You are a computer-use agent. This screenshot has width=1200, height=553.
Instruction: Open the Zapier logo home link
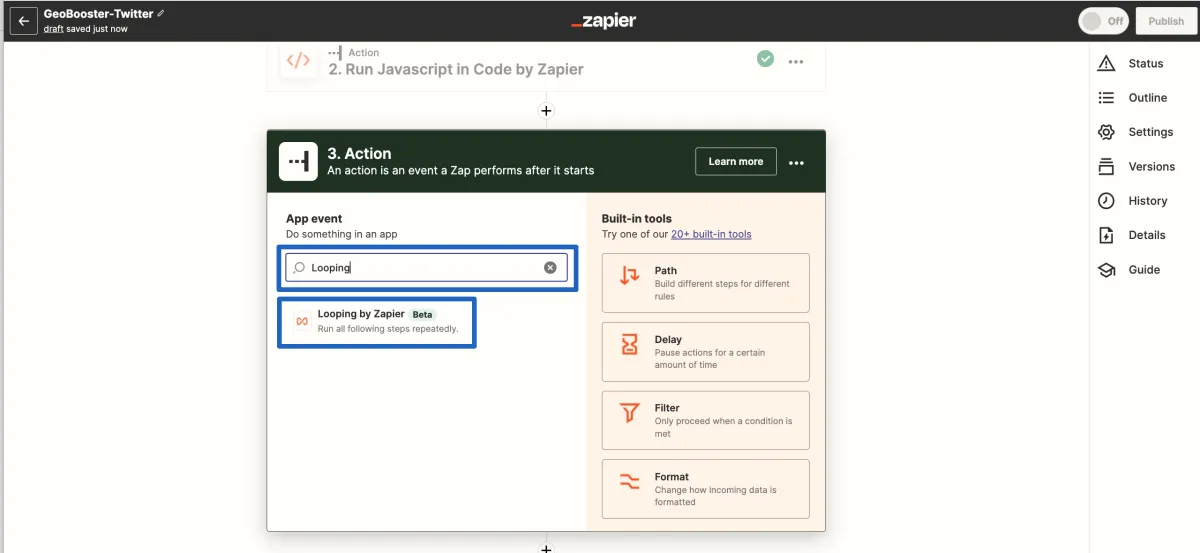pyautogui.click(x=603, y=21)
